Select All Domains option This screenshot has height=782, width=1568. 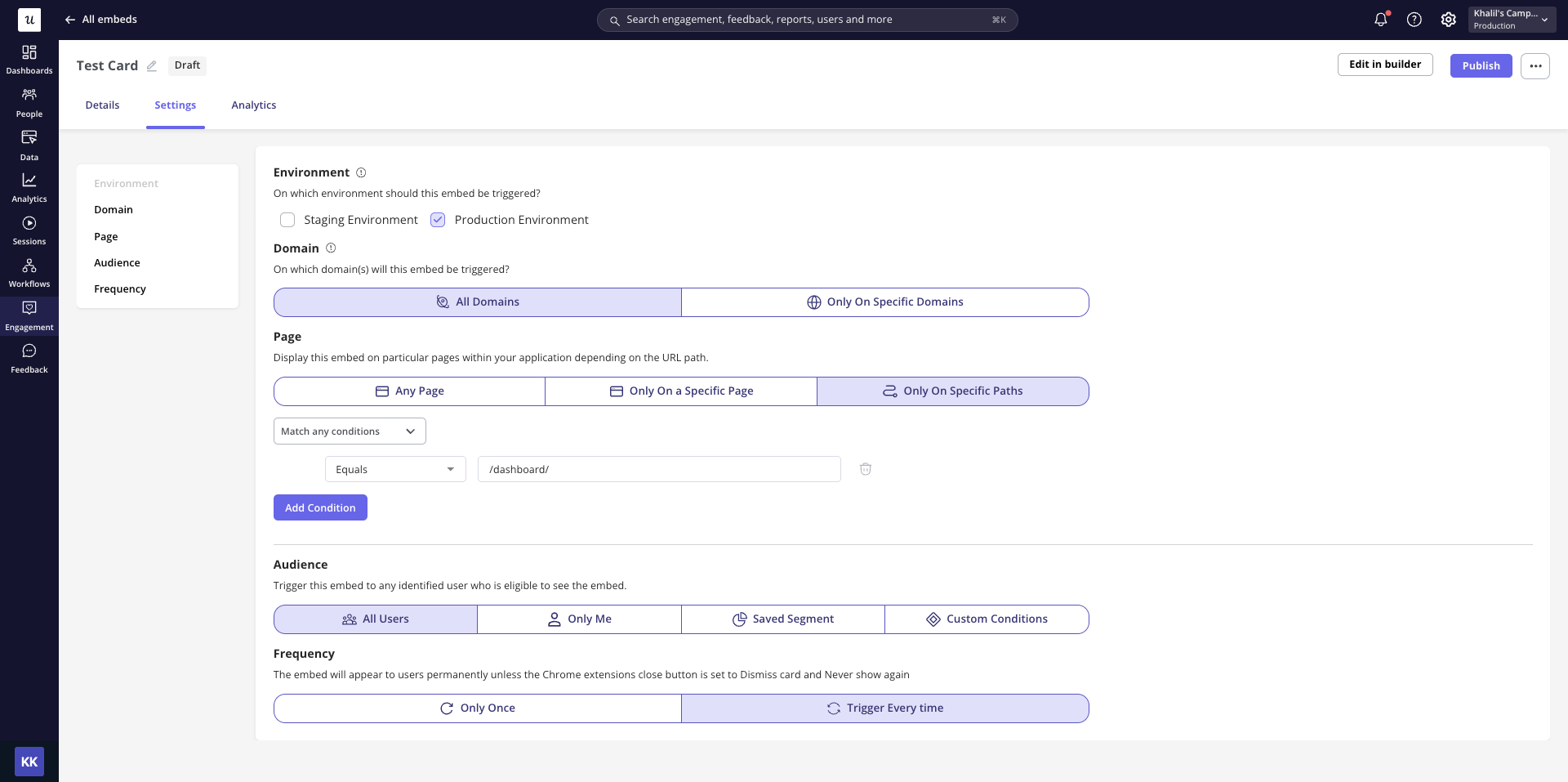click(478, 302)
